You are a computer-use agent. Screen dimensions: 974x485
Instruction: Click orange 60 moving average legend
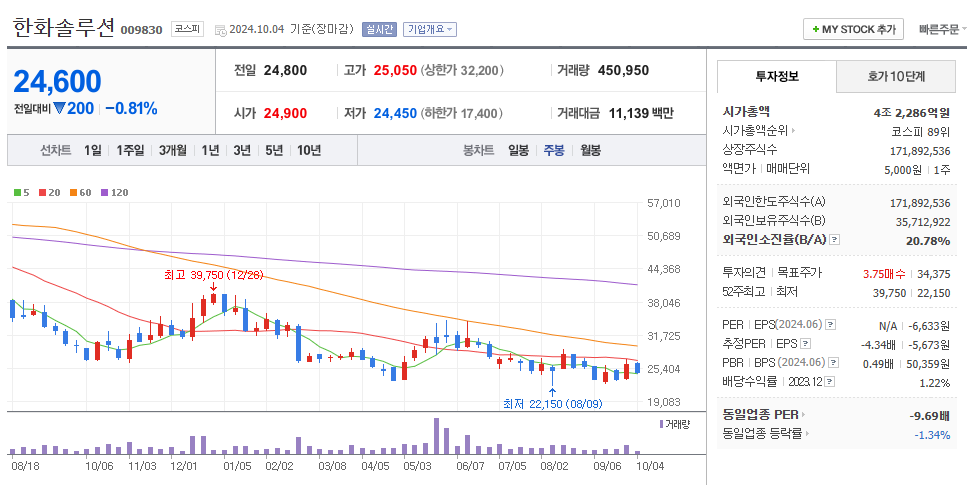tap(80, 193)
